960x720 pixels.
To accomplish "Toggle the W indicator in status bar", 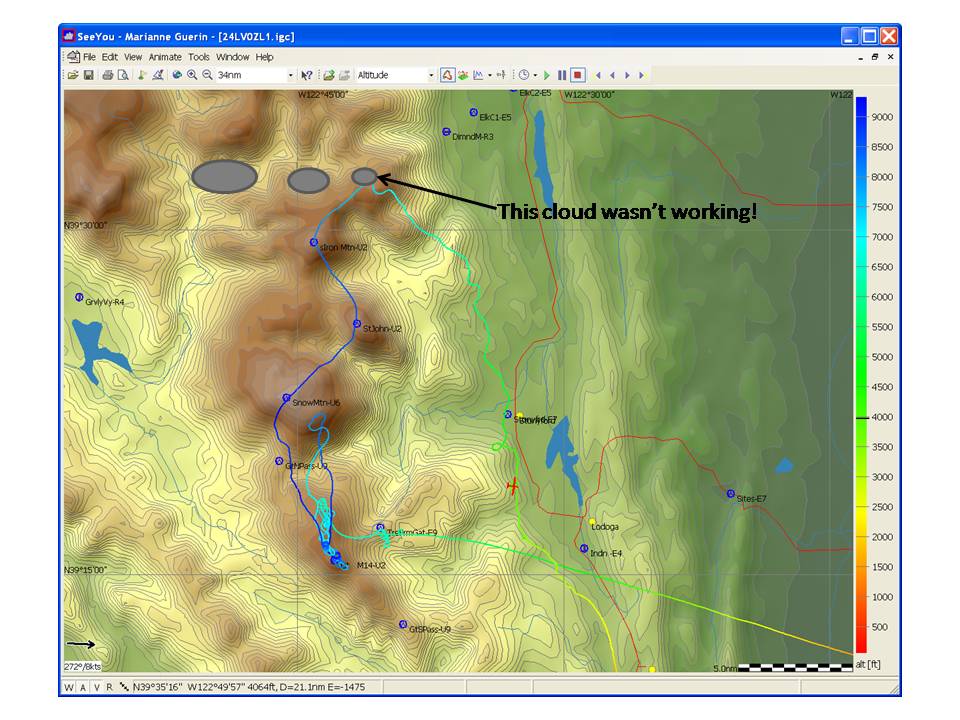I will click(70, 687).
